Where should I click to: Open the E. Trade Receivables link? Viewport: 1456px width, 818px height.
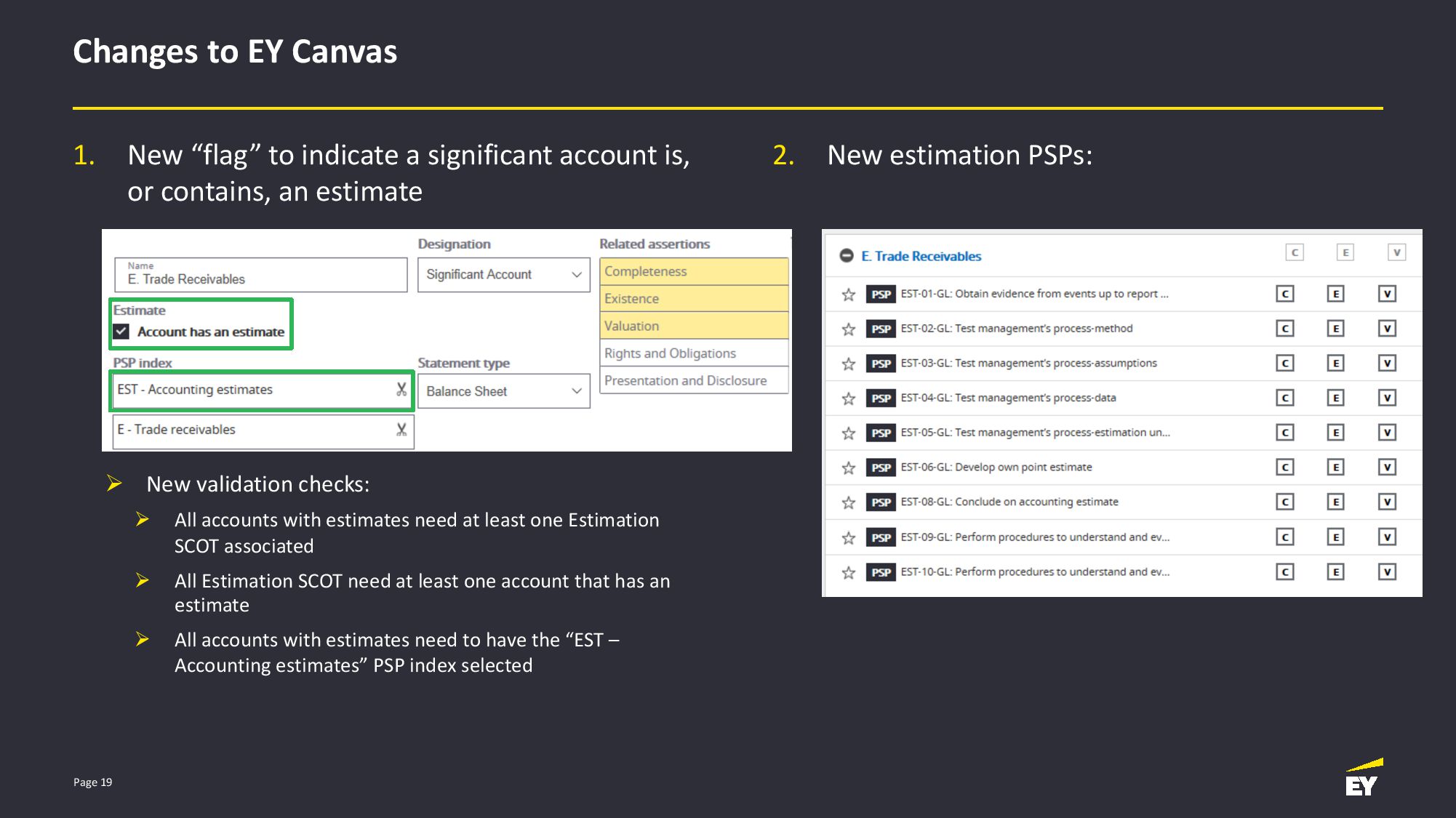click(921, 256)
